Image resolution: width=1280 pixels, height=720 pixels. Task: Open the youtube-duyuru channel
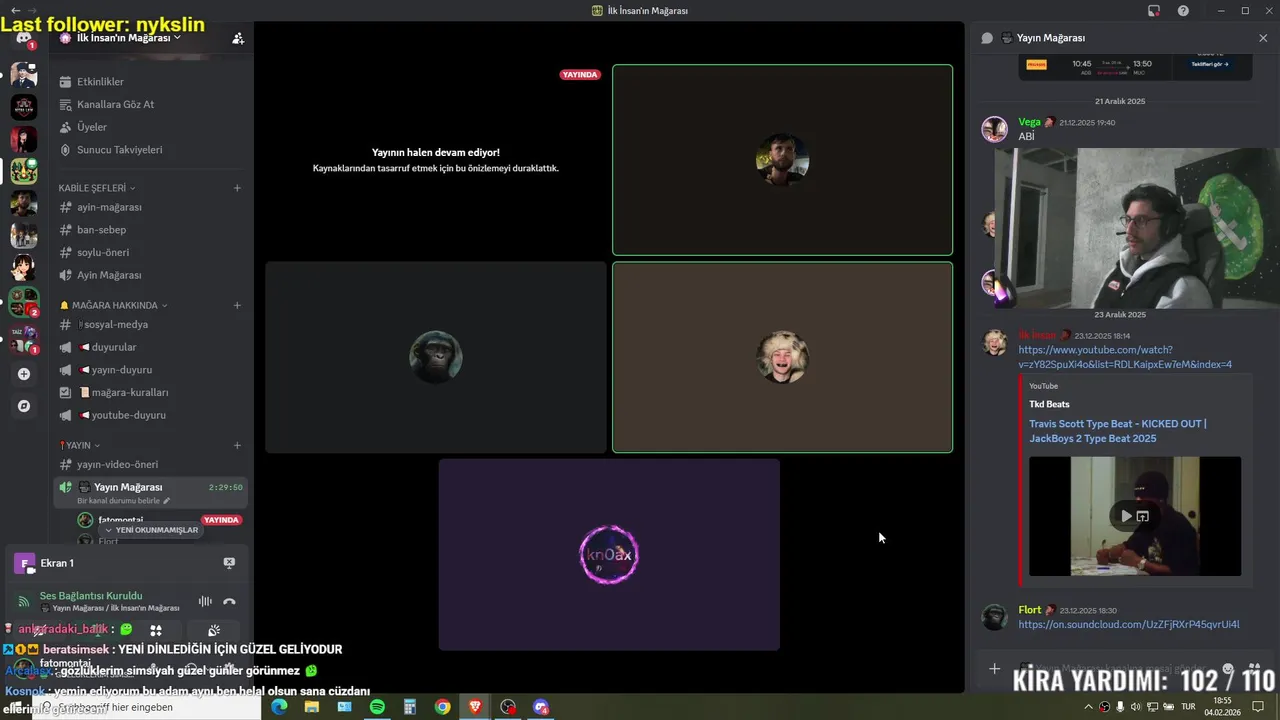(x=150, y=415)
